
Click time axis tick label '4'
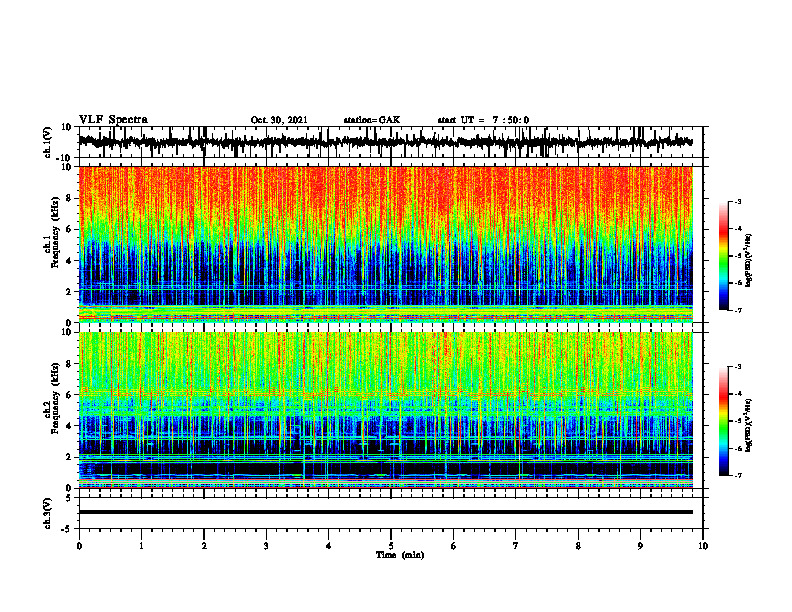coord(329,546)
